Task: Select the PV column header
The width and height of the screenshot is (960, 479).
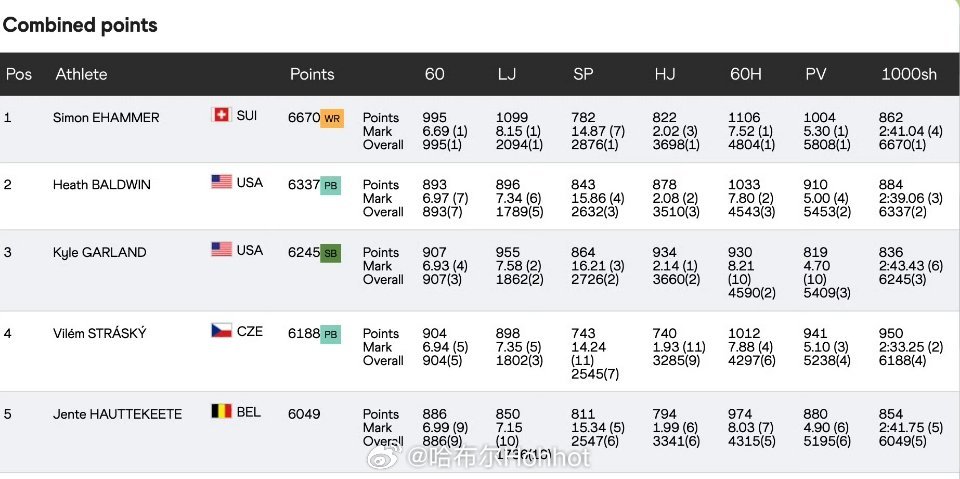Action: click(815, 74)
